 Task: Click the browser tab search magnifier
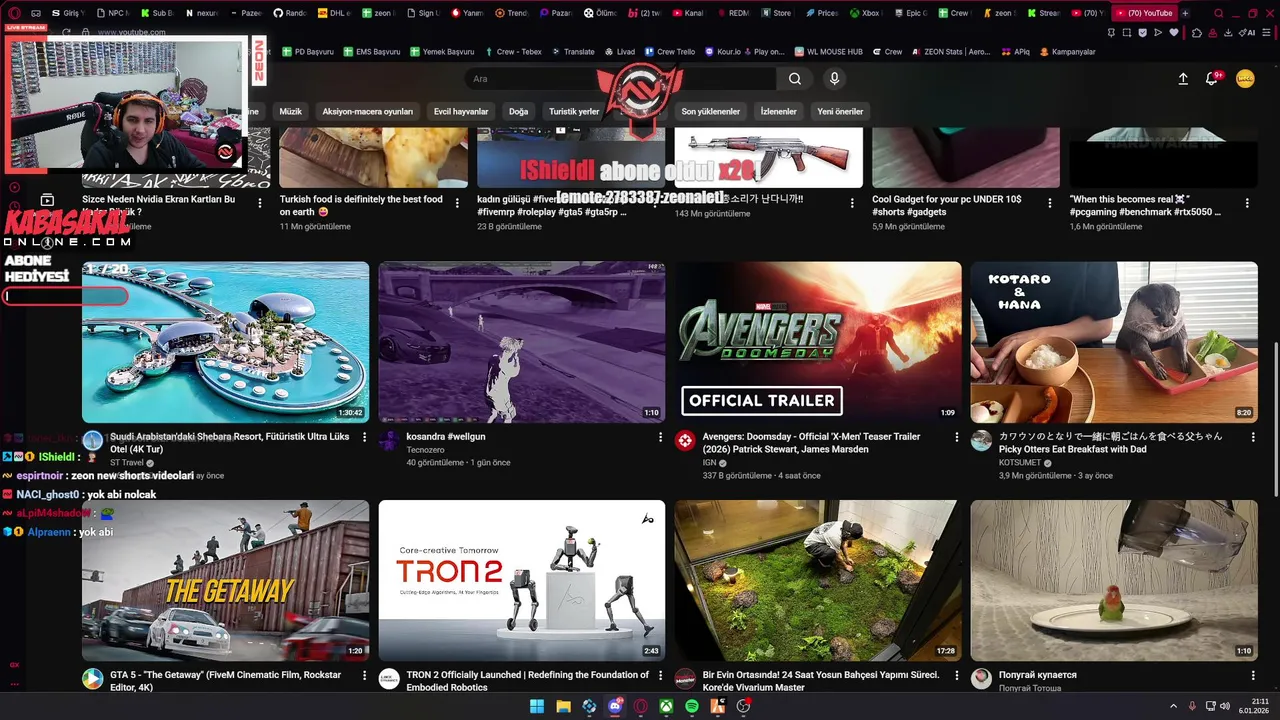coord(1218,13)
